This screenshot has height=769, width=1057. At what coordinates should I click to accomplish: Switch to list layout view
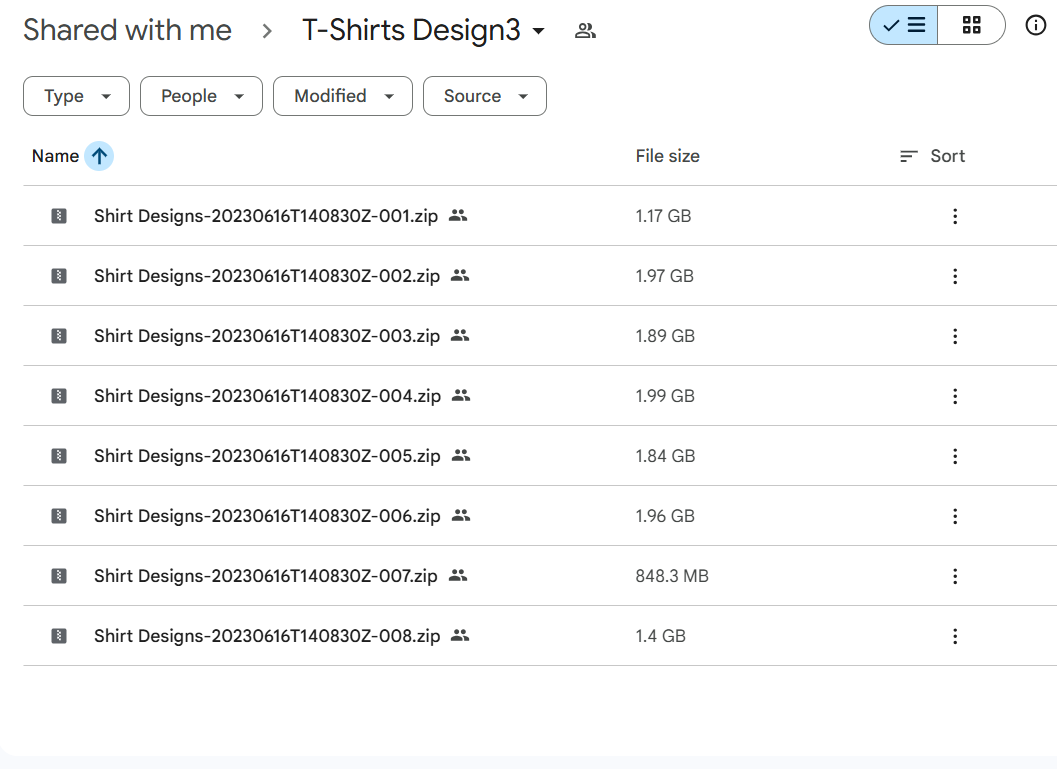click(903, 26)
